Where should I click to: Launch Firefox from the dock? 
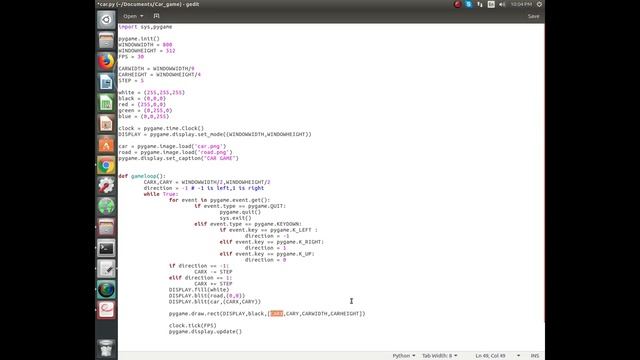click(x=106, y=61)
